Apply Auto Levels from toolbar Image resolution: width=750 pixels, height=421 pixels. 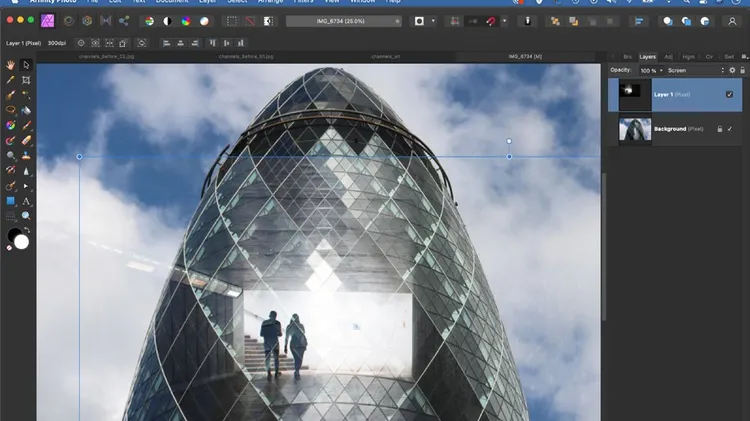150,21
